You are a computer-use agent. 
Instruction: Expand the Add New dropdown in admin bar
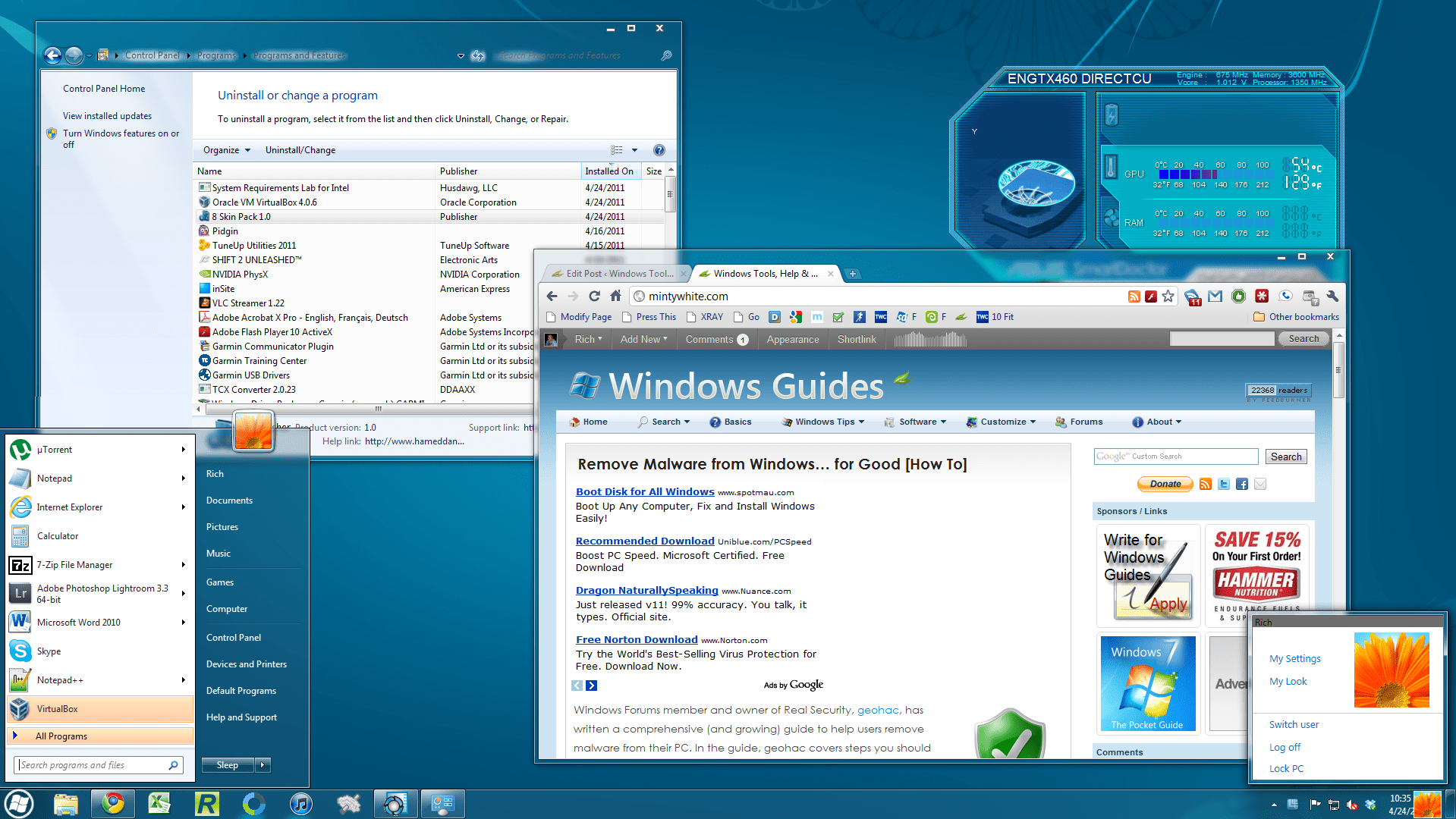tap(644, 340)
